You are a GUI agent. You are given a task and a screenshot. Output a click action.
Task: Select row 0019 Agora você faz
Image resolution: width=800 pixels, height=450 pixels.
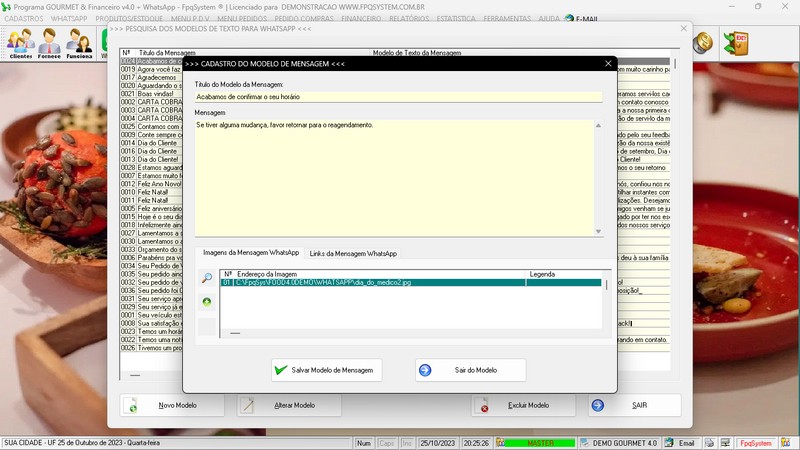[x=151, y=69]
